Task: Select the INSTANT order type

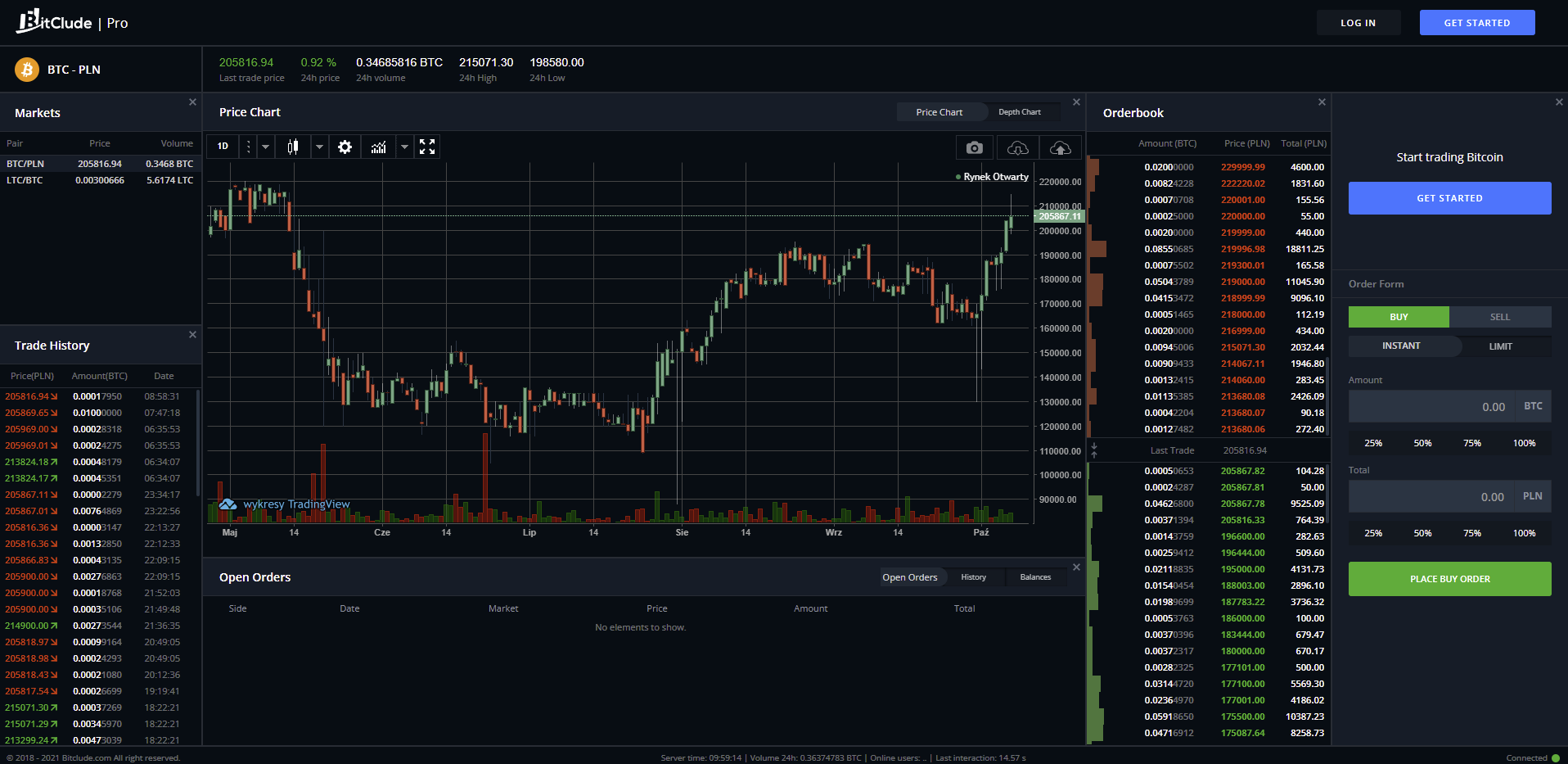Action: point(1401,346)
